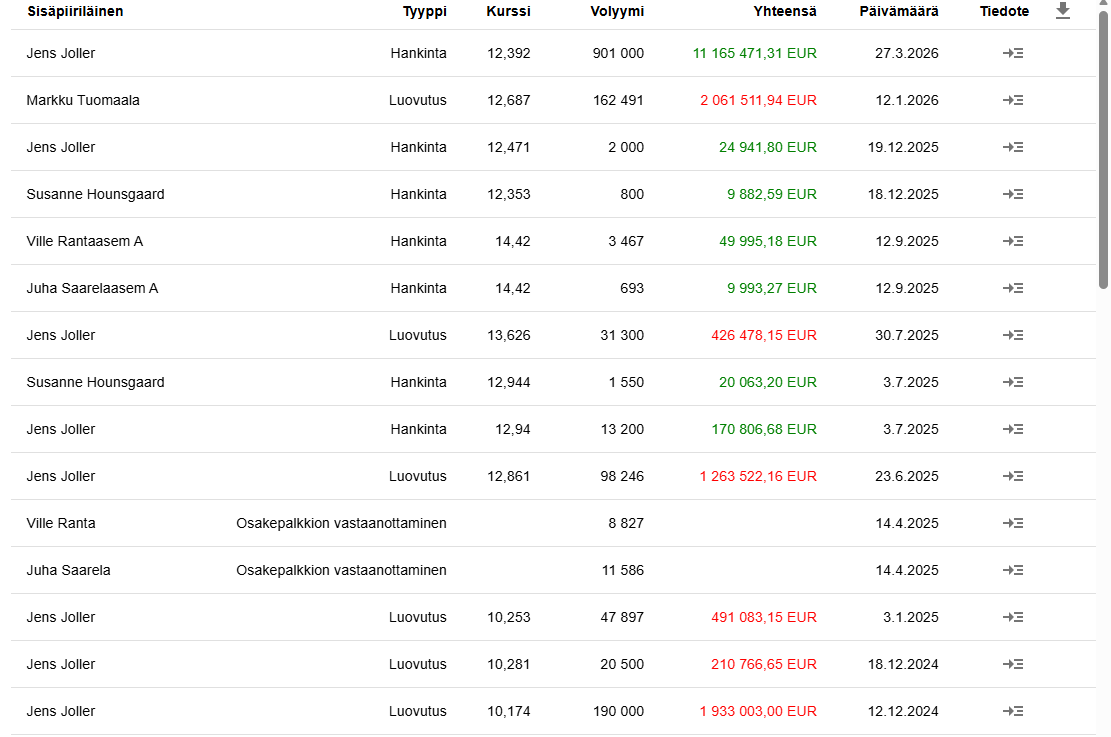Sort table by Volyymi column
The image size is (1111, 737).
pyautogui.click(x=617, y=11)
